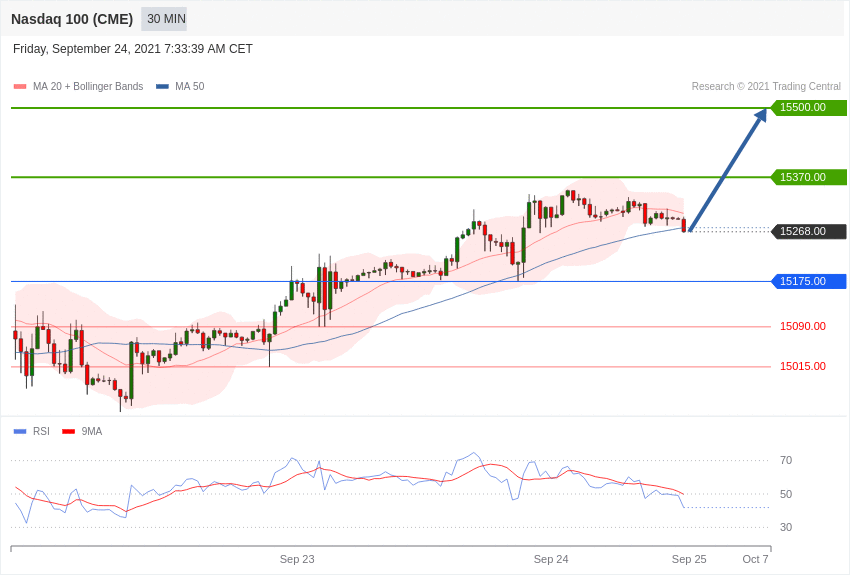Click the Sep 25 date axis label
Image resolution: width=850 pixels, height=576 pixels.
click(689, 559)
